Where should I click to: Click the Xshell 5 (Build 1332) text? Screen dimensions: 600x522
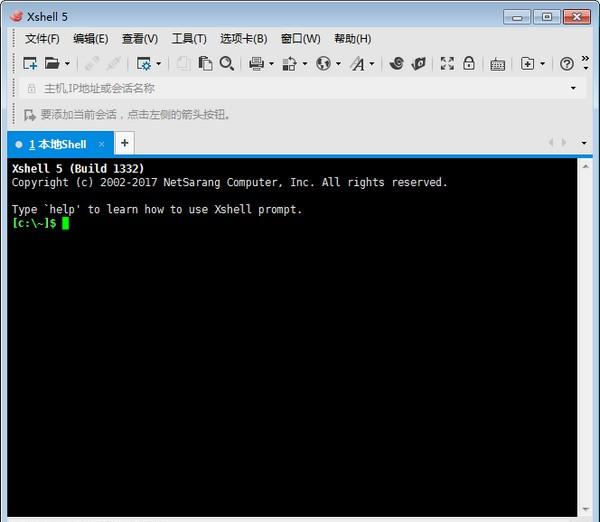click(78, 168)
